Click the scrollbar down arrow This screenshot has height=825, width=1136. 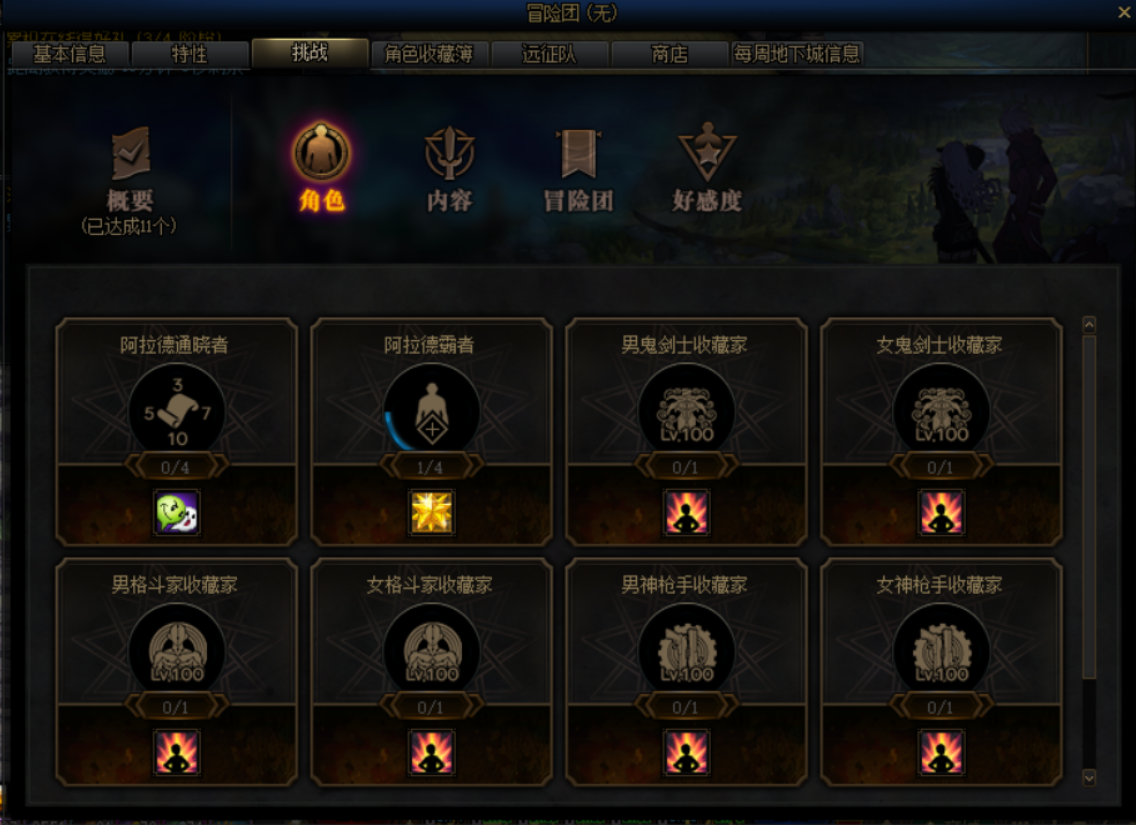(x=1089, y=778)
